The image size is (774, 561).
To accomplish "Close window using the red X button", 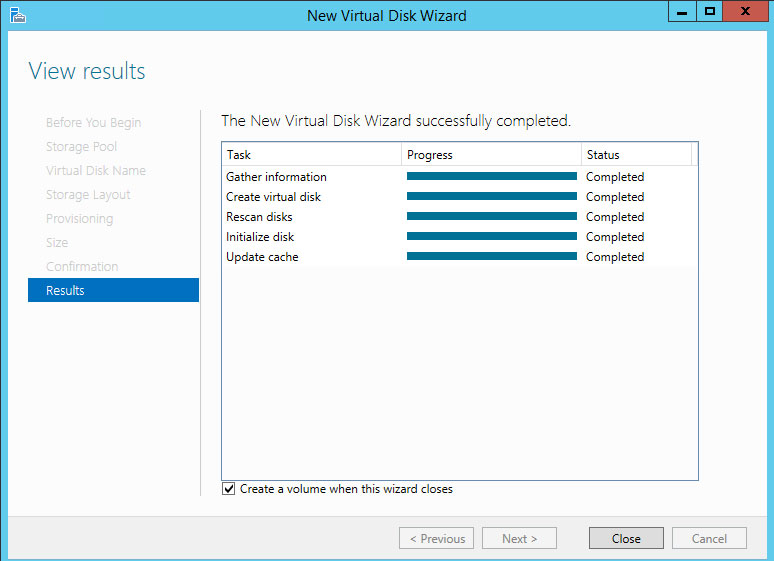I will (746, 12).
